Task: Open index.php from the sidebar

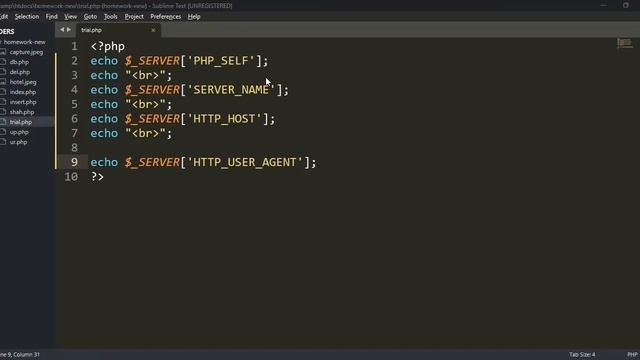Action: (x=23, y=92)
